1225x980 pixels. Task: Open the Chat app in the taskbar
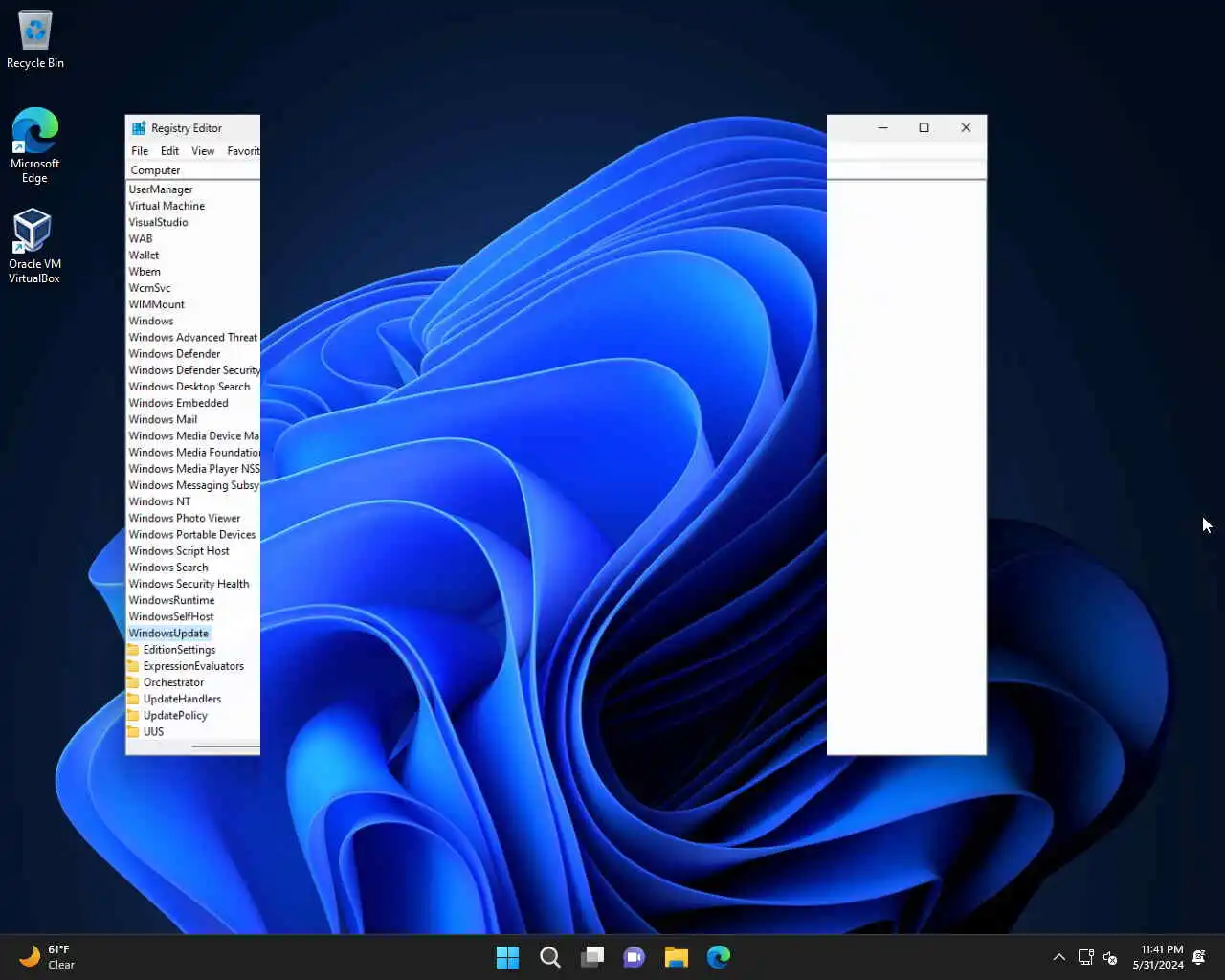coord(634,956)
